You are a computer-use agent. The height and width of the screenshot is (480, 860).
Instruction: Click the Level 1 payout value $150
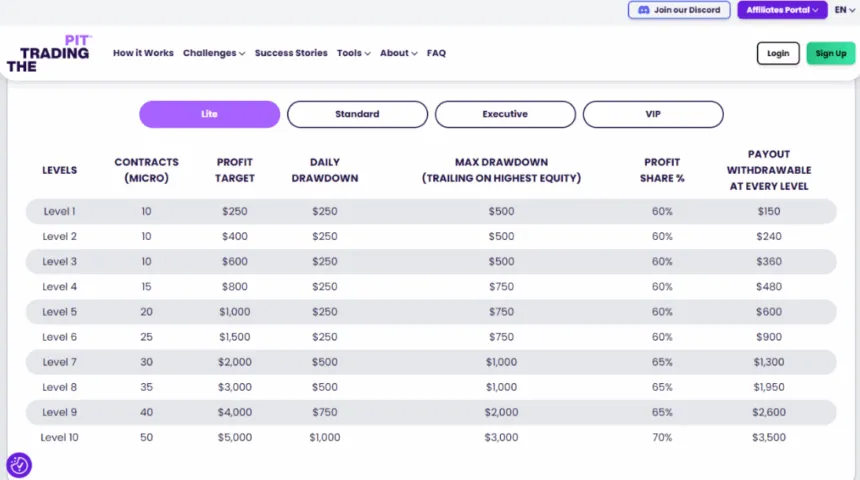[769, 212]
